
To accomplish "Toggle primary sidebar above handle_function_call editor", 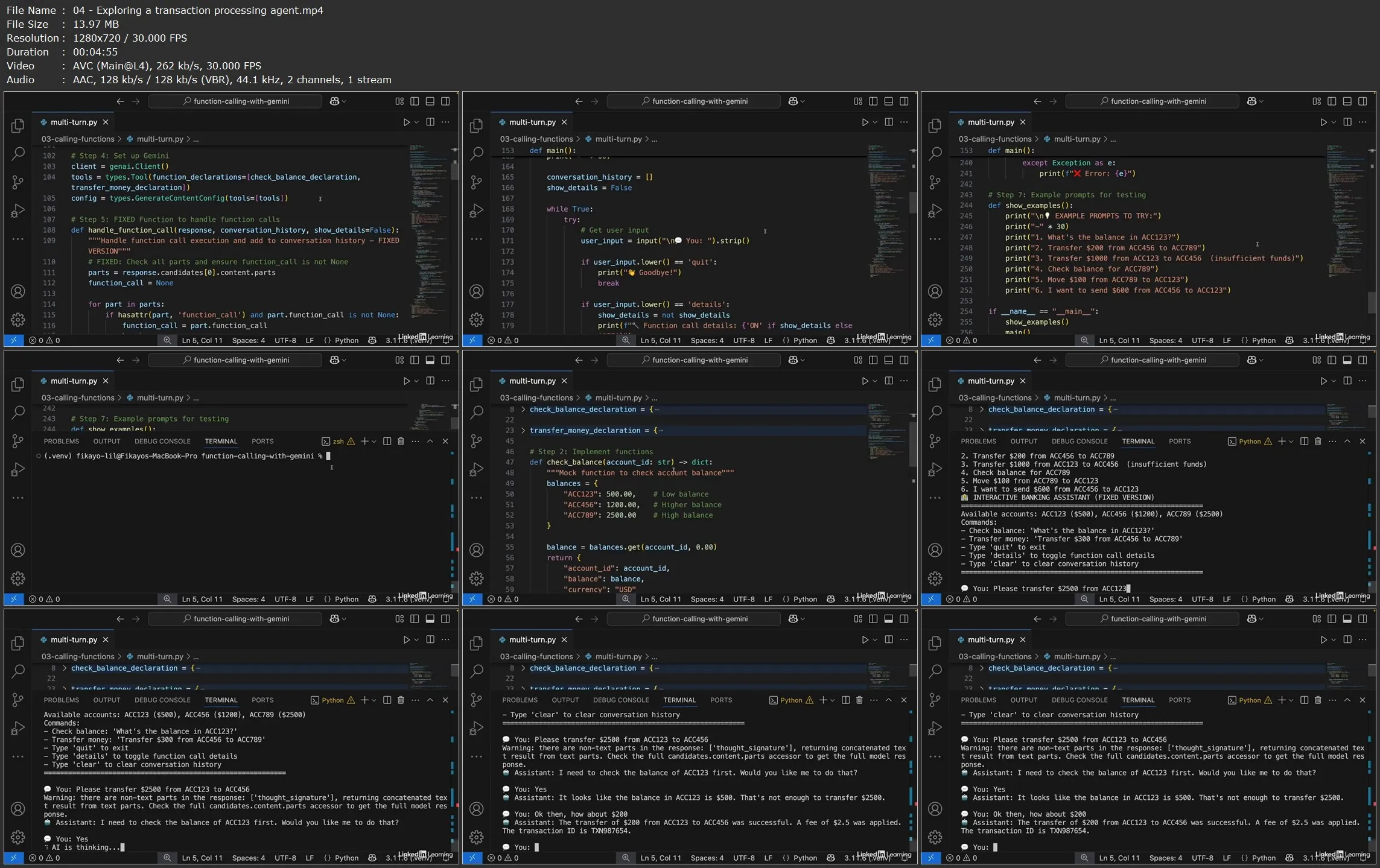I will click(x=415, y=101).
